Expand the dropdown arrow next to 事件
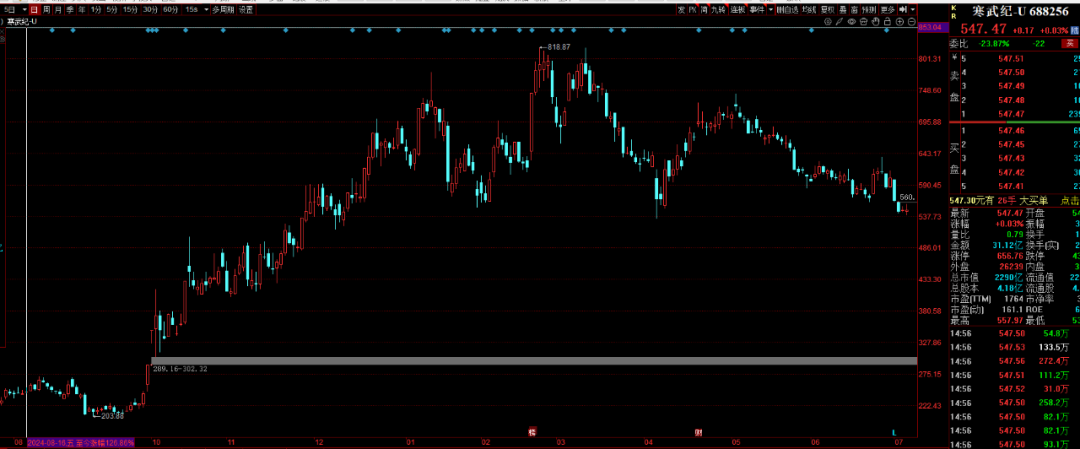Screen dimensions: 1080x449 tap(771, 10)
